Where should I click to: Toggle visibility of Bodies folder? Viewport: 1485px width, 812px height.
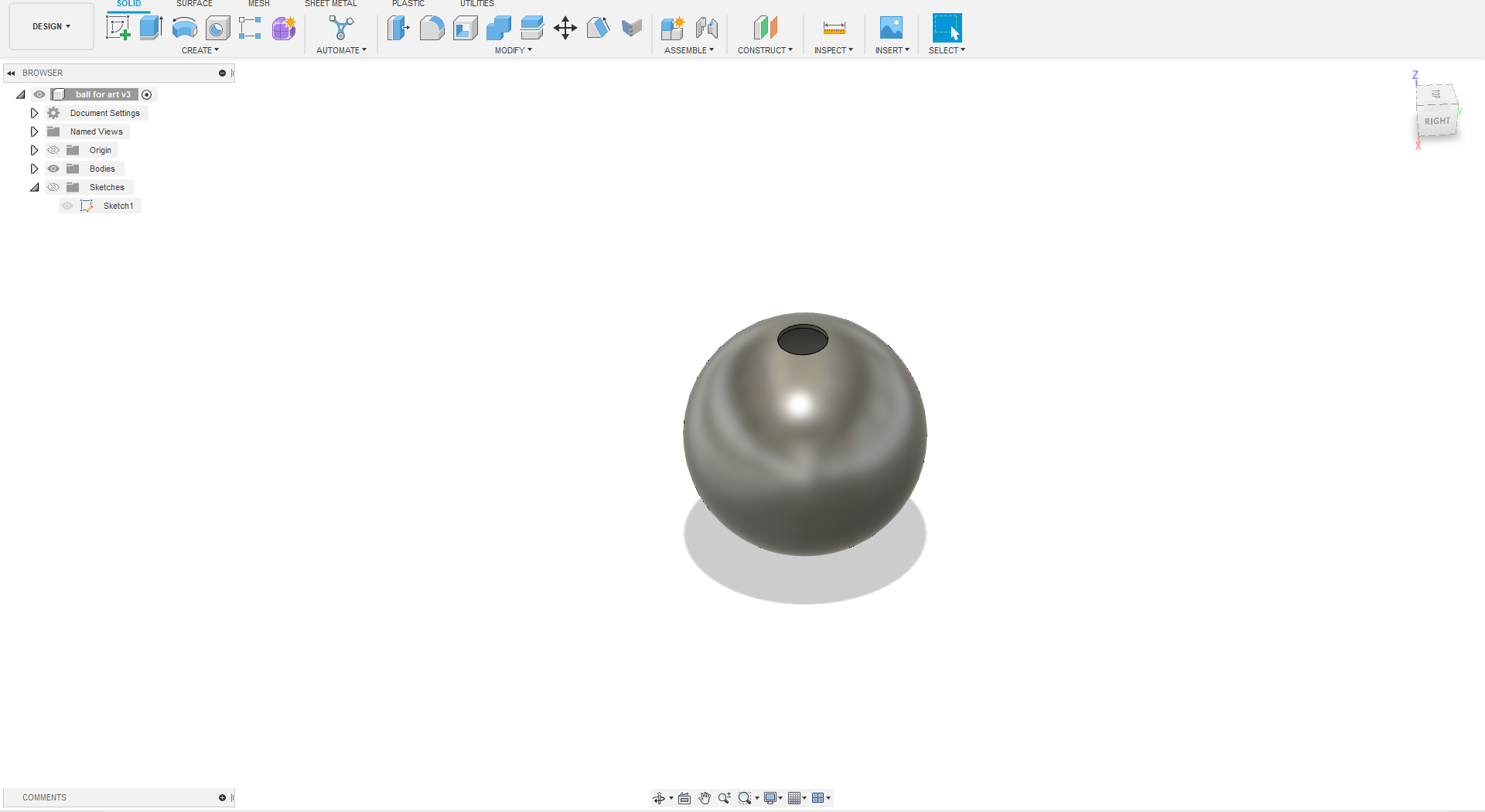tap(53, 169)
